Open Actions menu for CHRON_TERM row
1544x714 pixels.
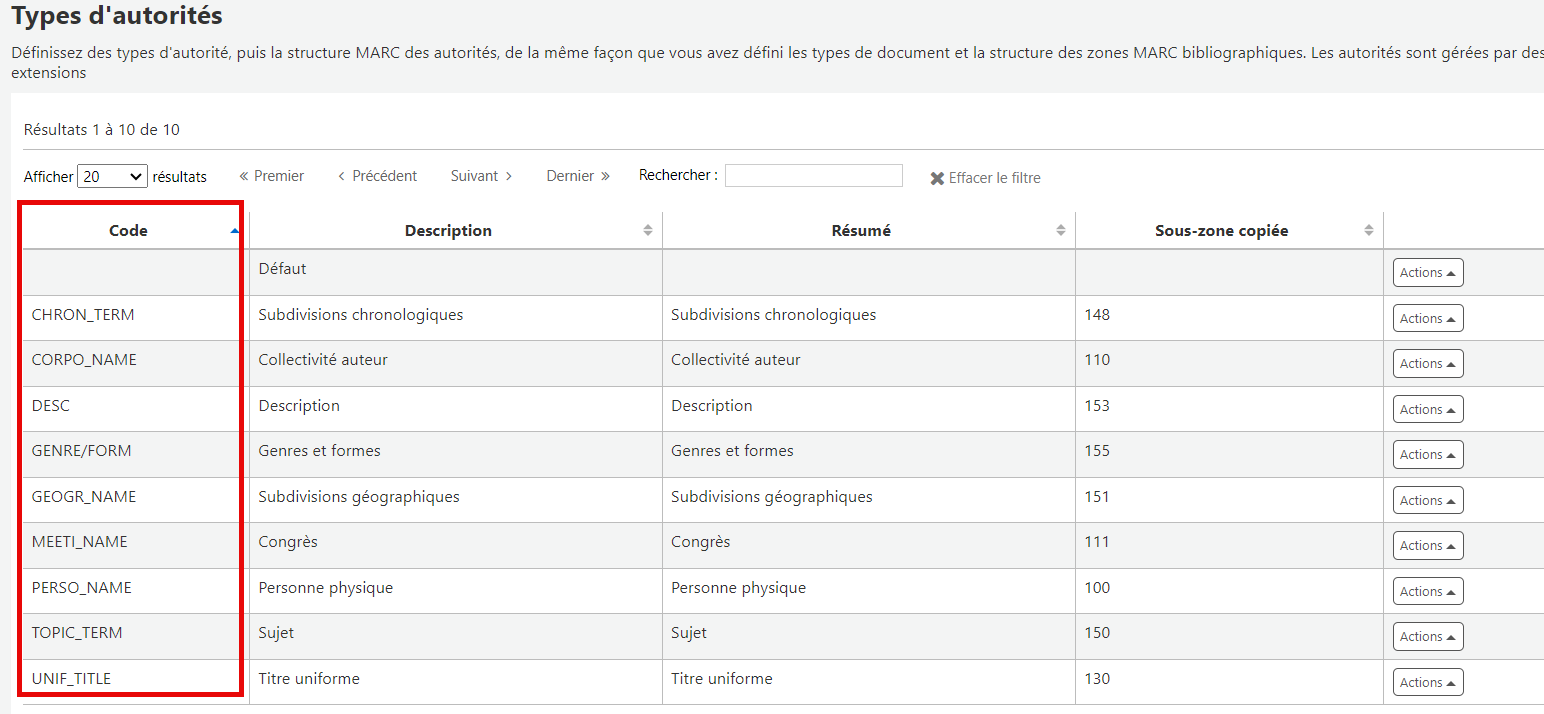tap(1428, 318)
